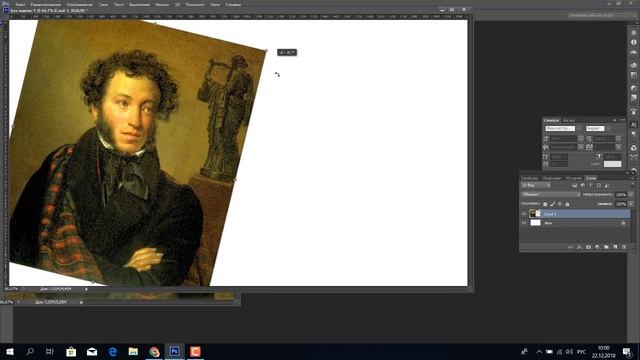This screenshot has height=360, width=640.
Task: Filter layers by pixel layers icon
Action: [x=574, y=186]
